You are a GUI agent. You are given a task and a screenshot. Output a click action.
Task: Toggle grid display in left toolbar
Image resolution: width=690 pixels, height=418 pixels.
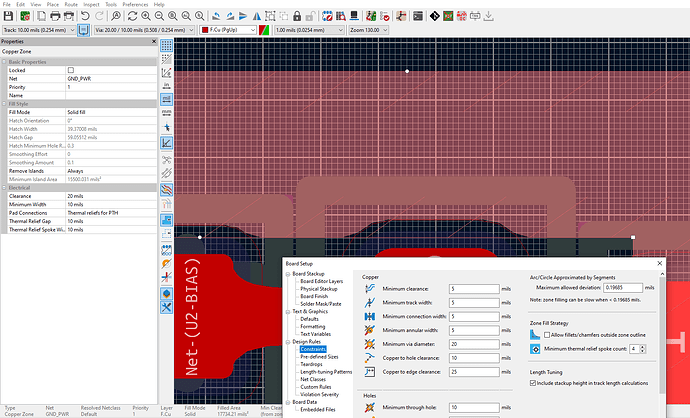coord(166,45)
